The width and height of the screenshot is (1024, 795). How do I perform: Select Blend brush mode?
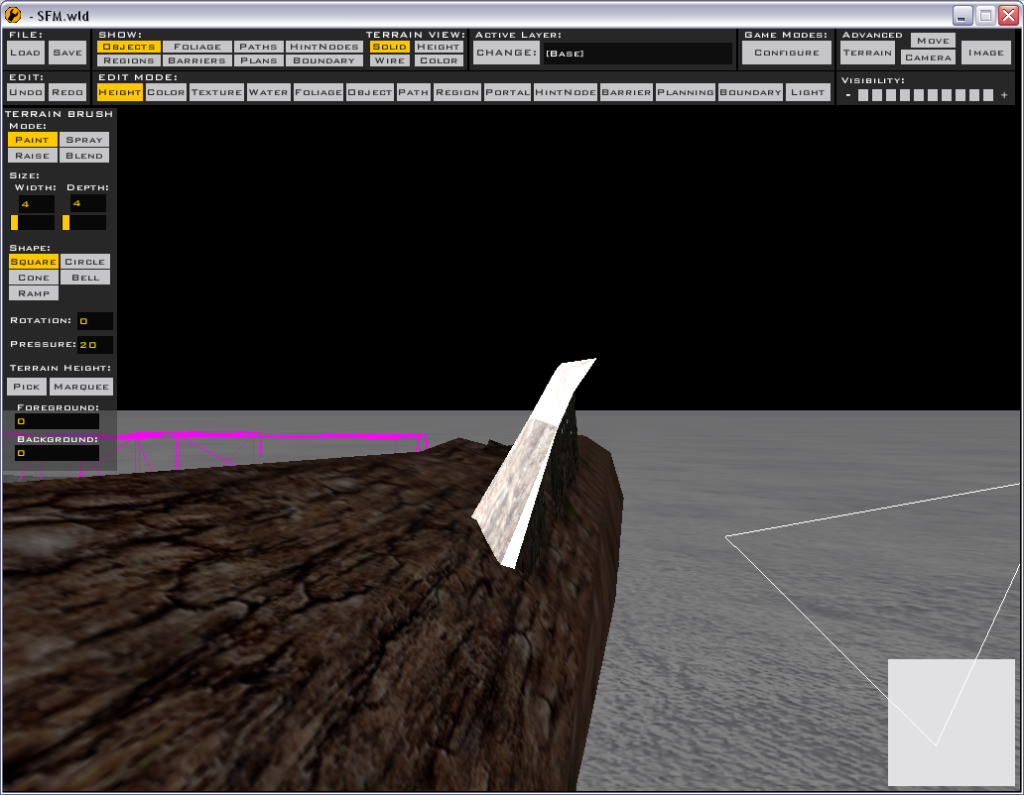click(84, 155)
